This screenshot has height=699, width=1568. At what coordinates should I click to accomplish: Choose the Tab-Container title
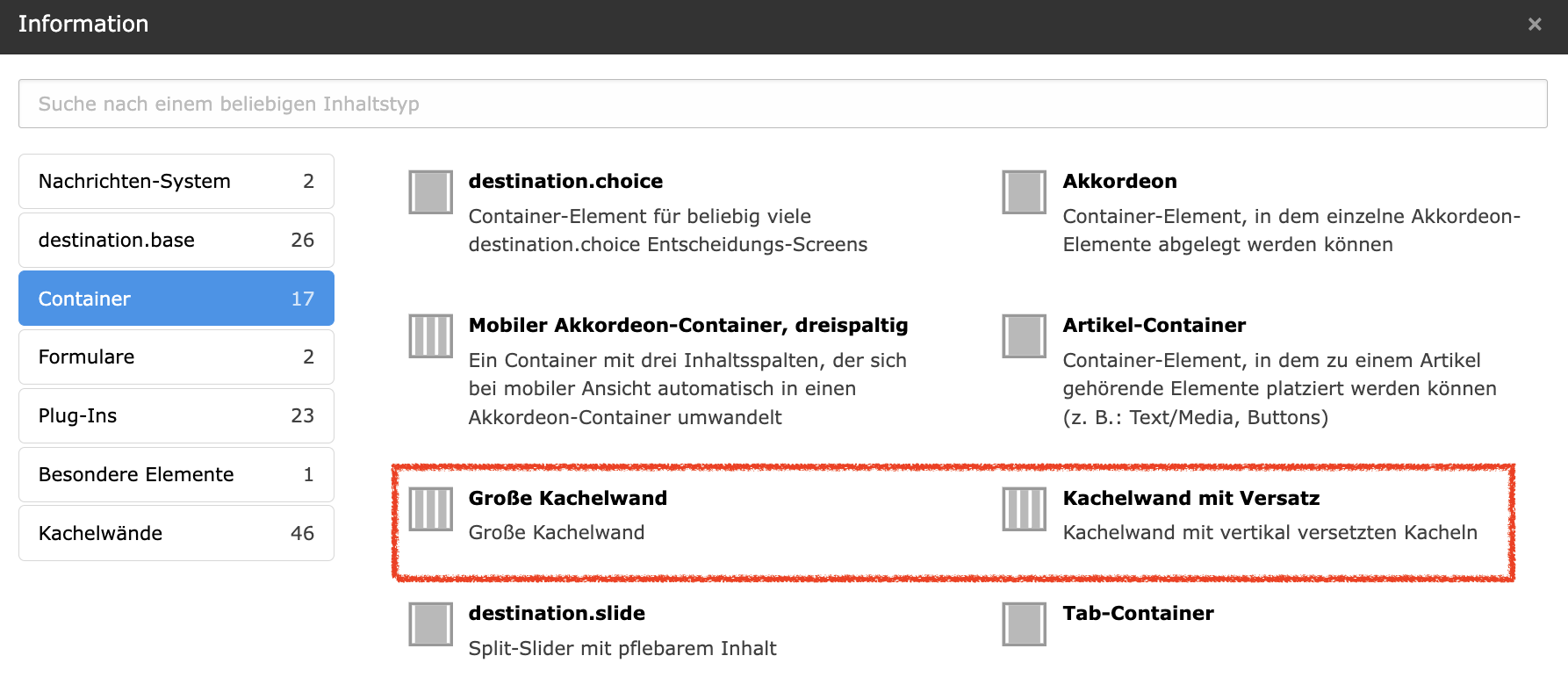[x=1138, y=613]
